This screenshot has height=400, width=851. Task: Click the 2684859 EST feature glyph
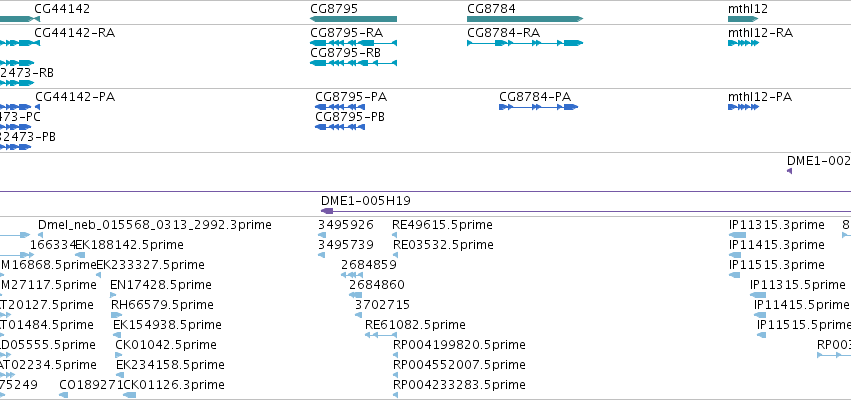352,275
